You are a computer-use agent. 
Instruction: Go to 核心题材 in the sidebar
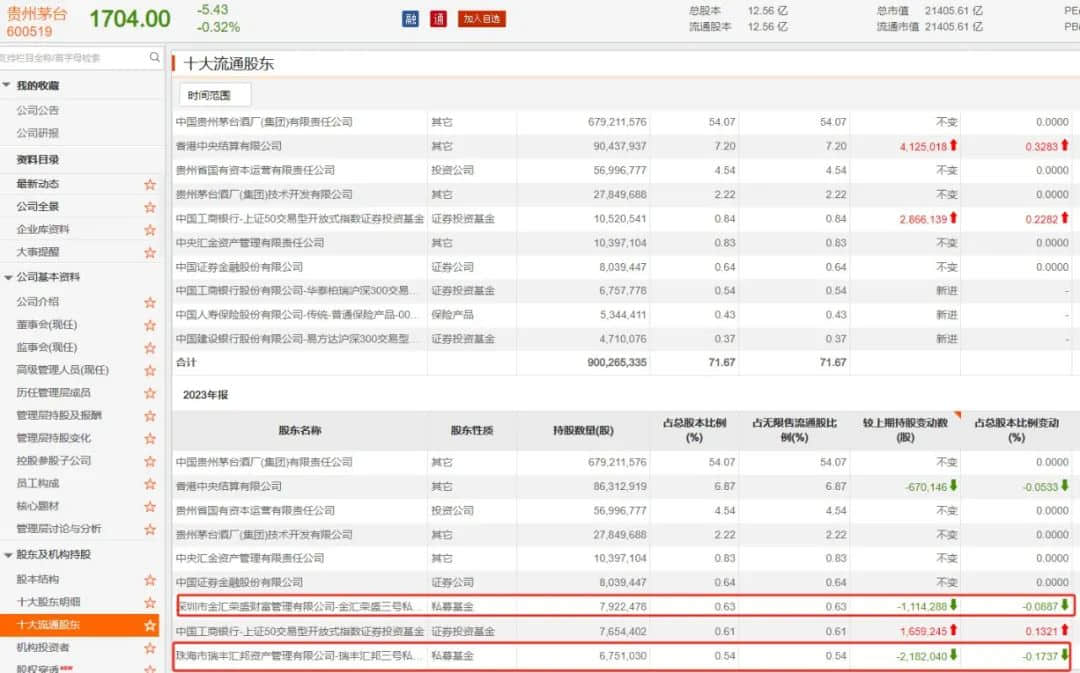pyautogui.click(x=38, y=506)
